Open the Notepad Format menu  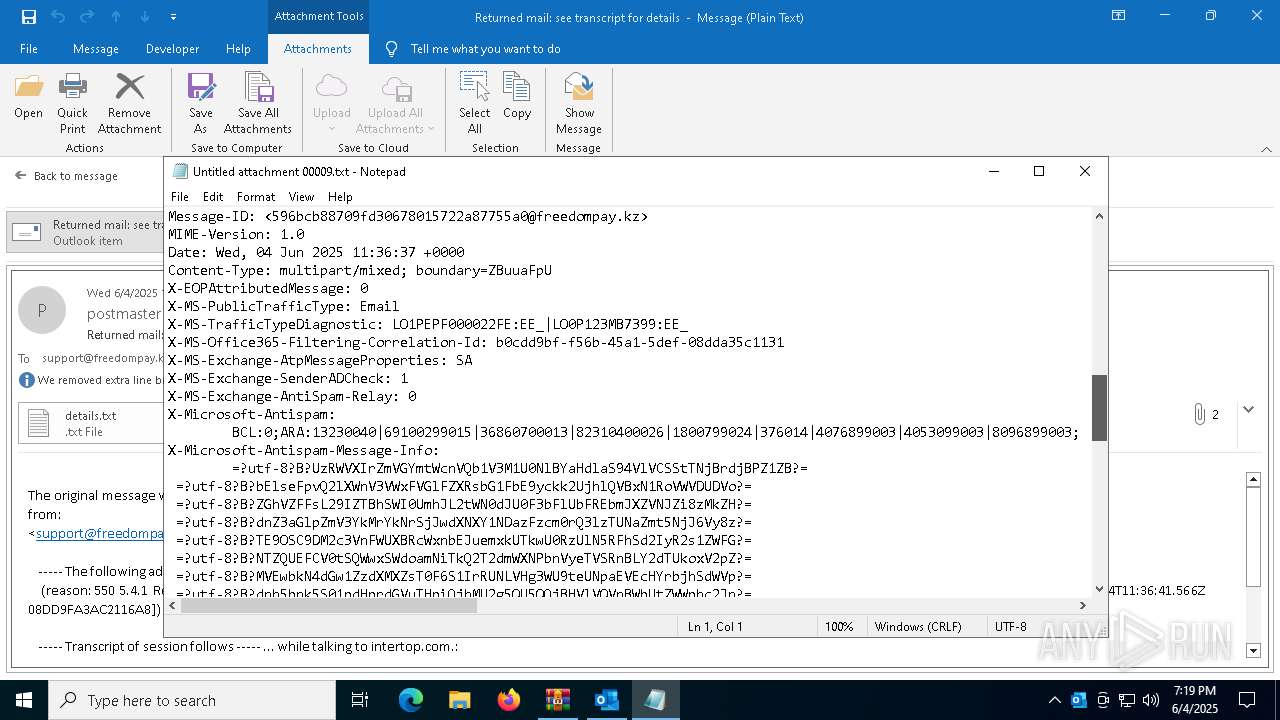pos(256,197)
